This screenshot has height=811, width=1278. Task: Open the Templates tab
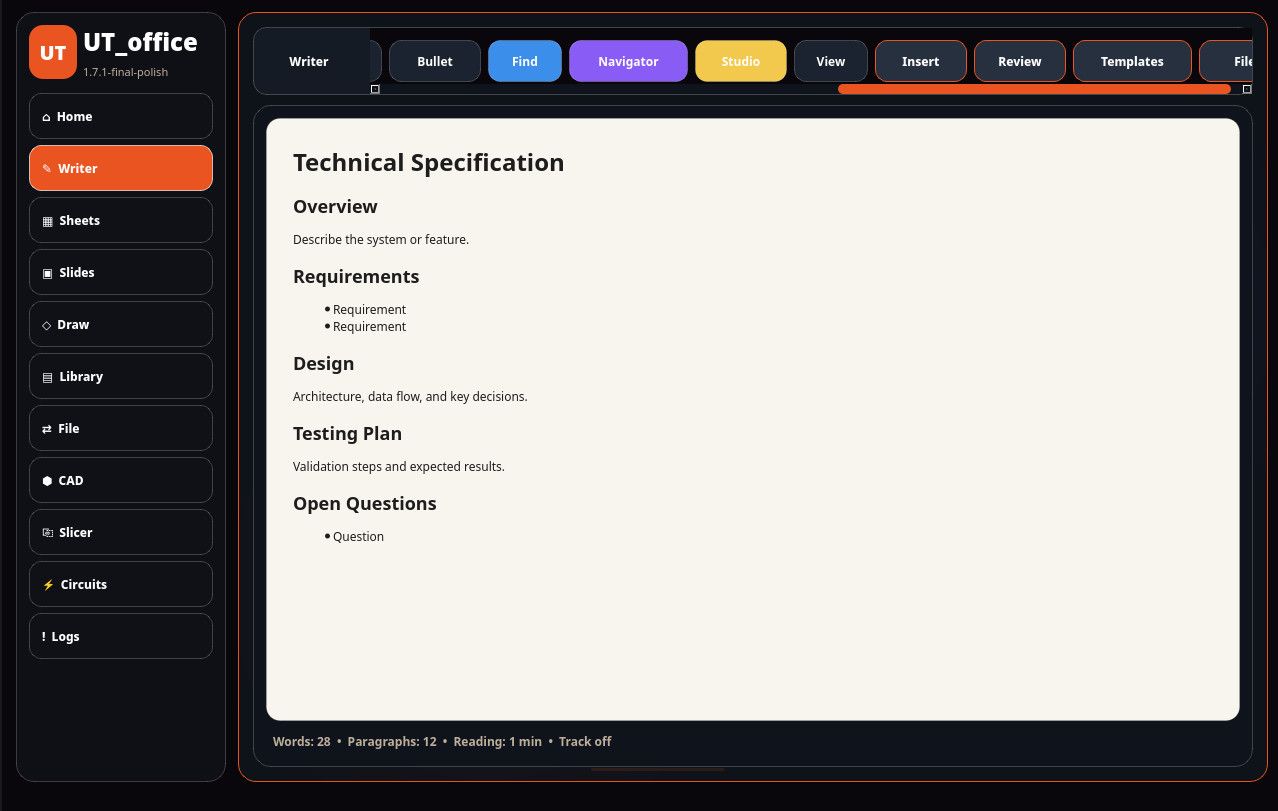click(x=1132, y=61)
